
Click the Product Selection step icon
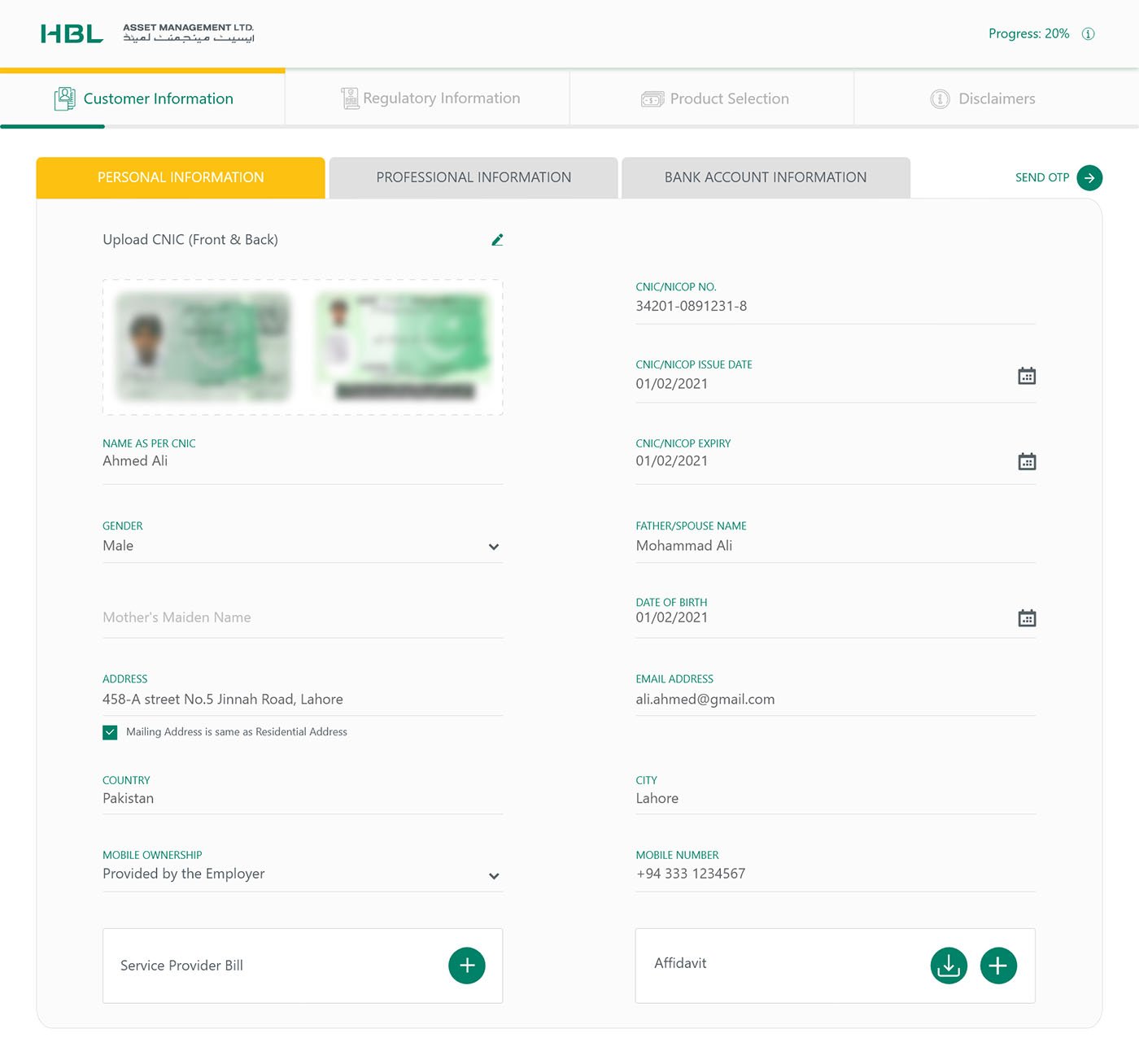tap(652, 99)
